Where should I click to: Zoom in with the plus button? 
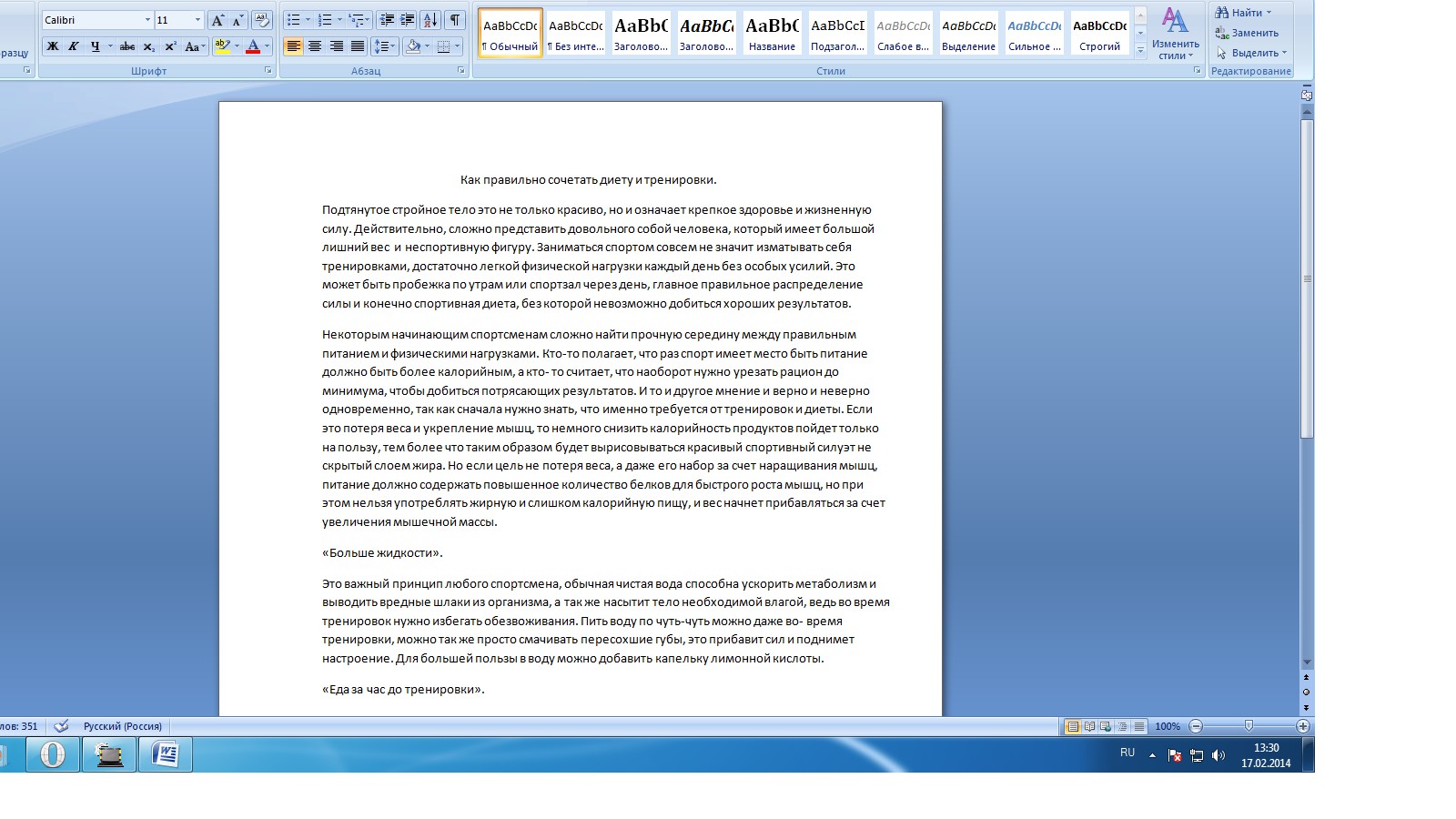1303,726
